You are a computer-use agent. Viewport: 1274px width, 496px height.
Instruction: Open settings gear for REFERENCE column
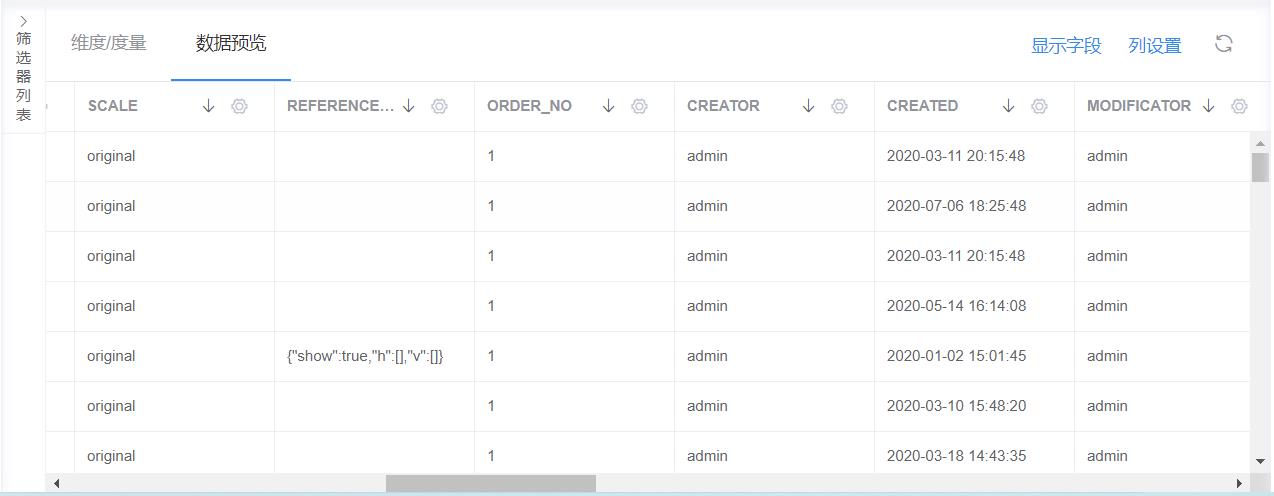[439, 106]
